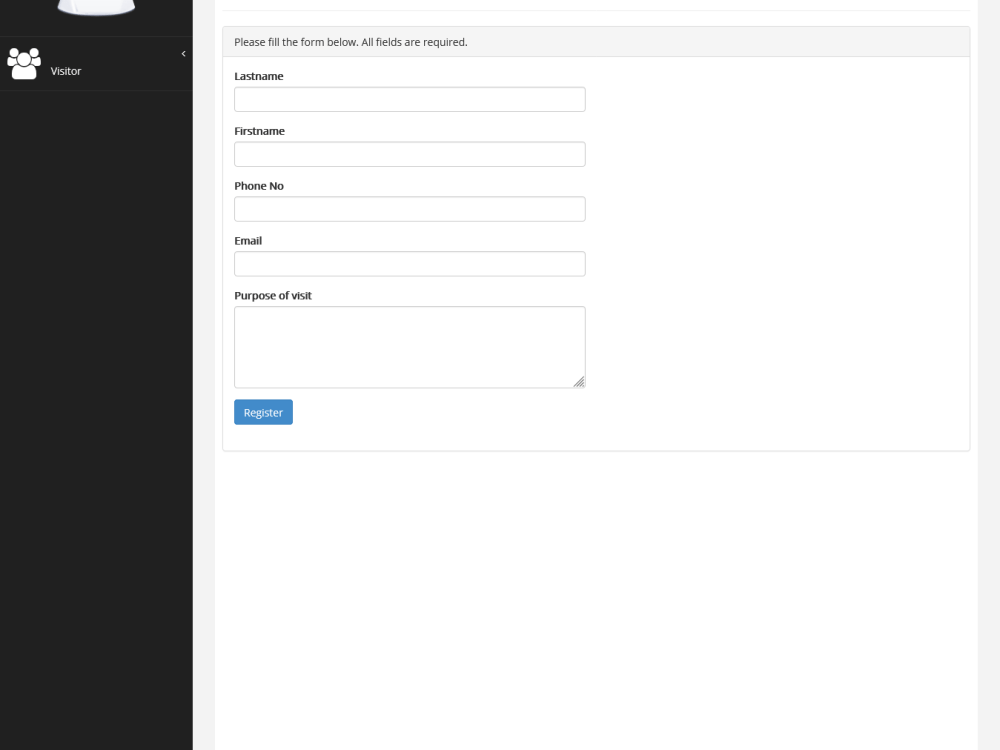The image size is (1000, 750).
Task: Open the Visitor sidebar menu item
Action: click(x=96, y=64)
